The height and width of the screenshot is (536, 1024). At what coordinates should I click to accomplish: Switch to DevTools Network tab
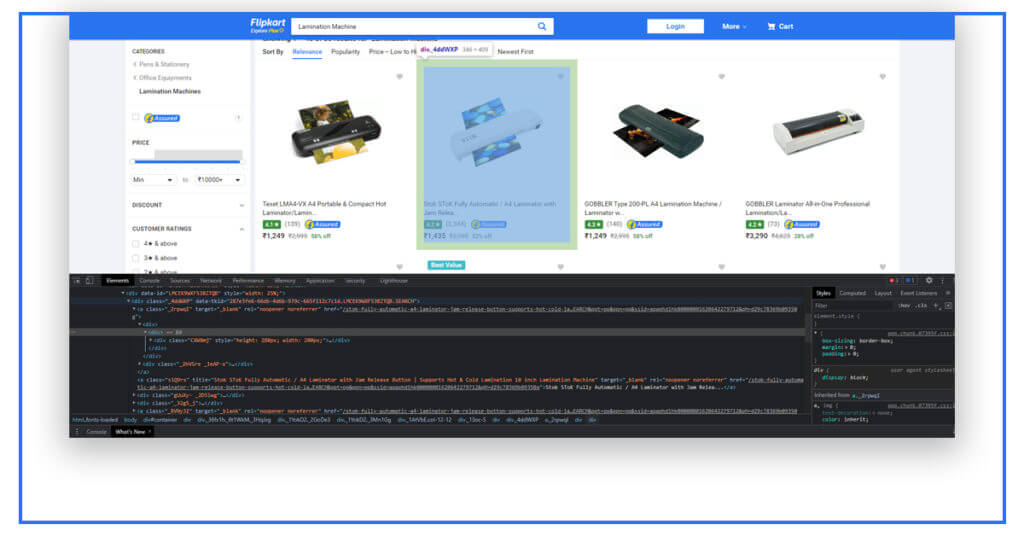pos(211,281)
